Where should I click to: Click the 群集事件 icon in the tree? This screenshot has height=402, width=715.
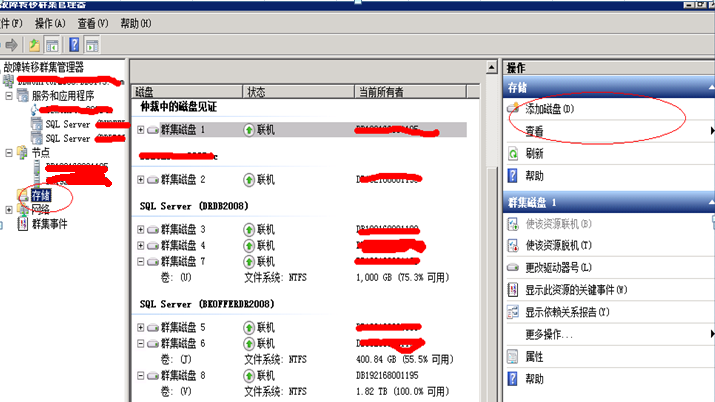coord(23,224)
